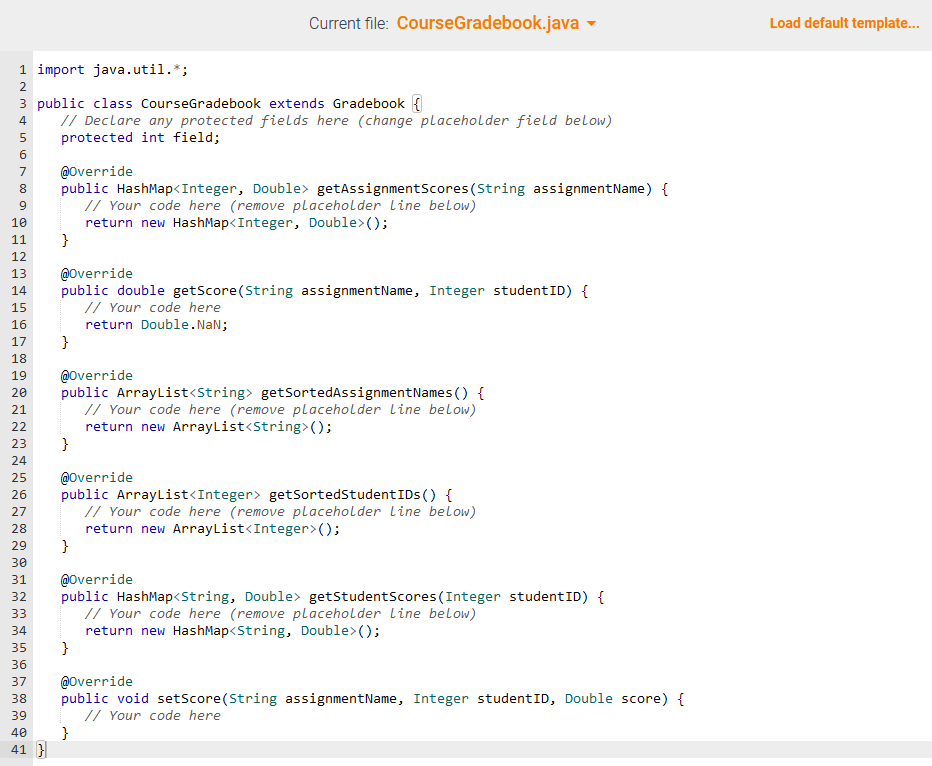Click the Load default template link
932x766 pixels.
click(x=844, y=22)
